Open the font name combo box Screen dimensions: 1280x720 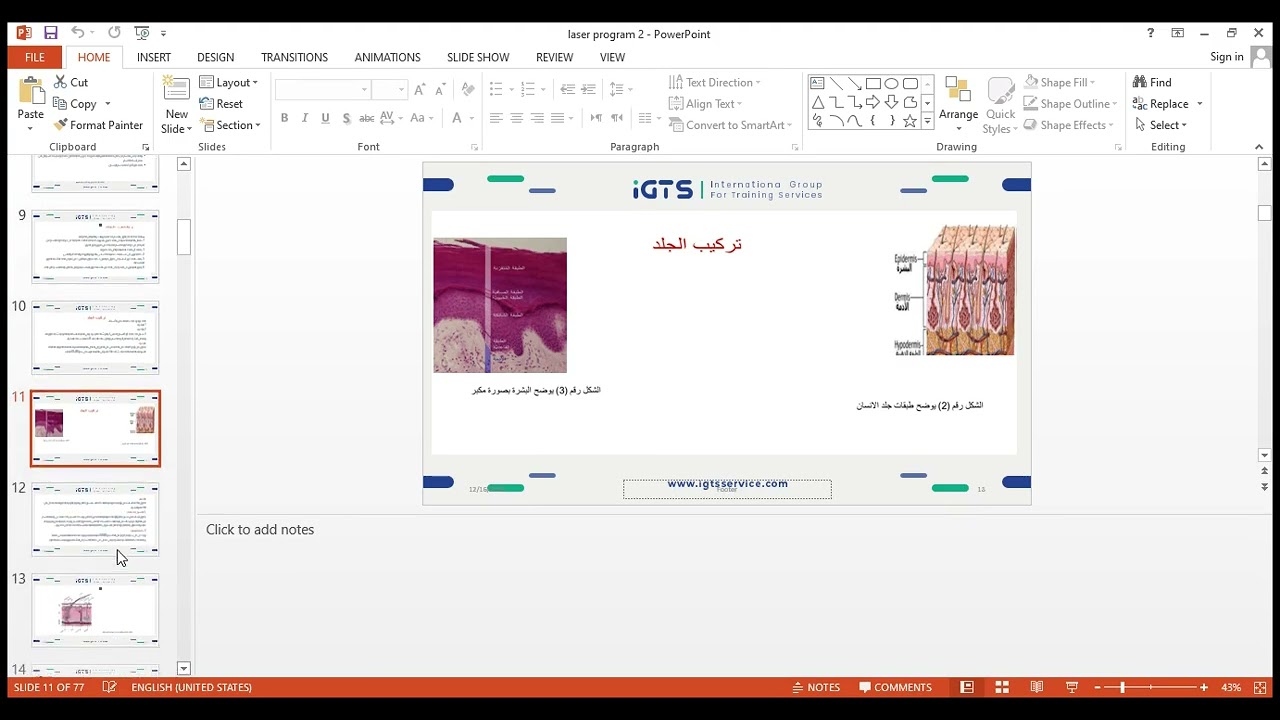click(x=322, y=90)
